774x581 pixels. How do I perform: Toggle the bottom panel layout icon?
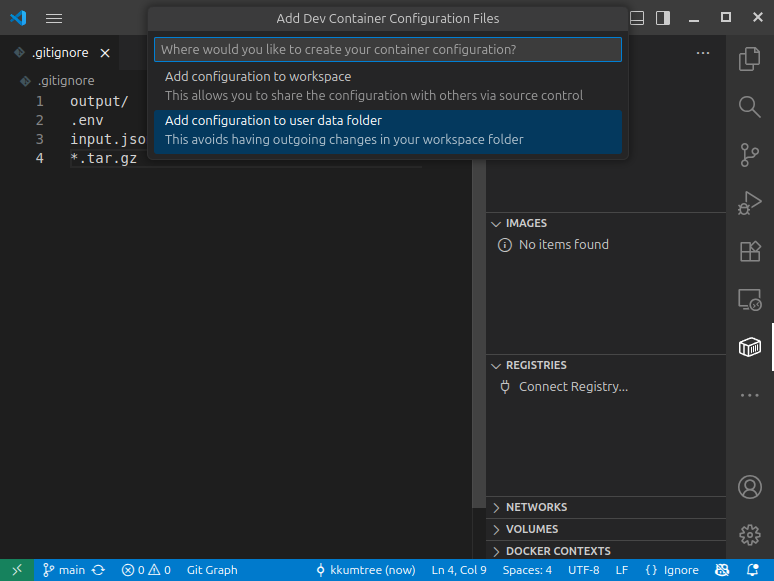pos(637,18)
